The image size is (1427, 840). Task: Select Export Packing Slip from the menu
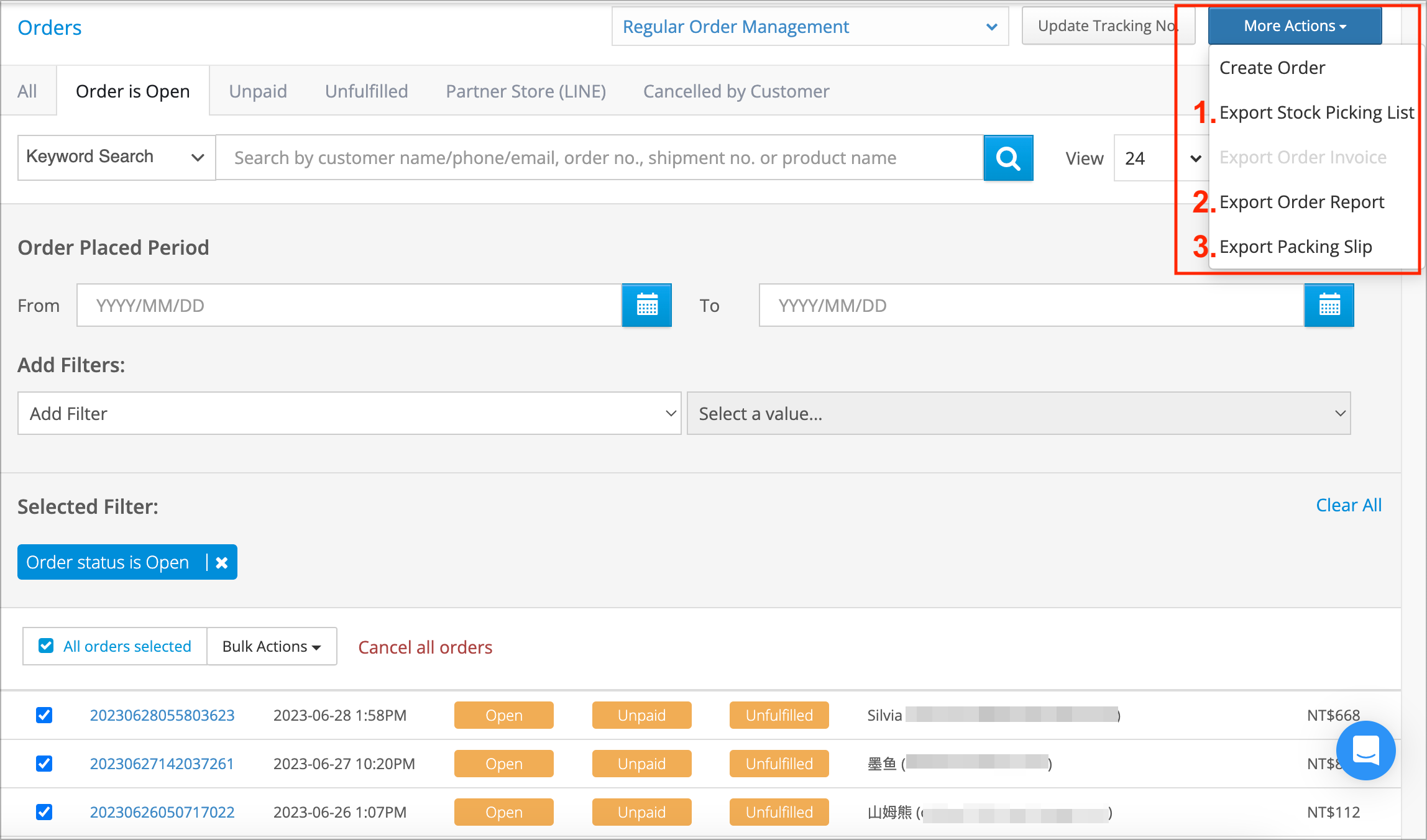pyautogui.click(x=1296, y=247)
